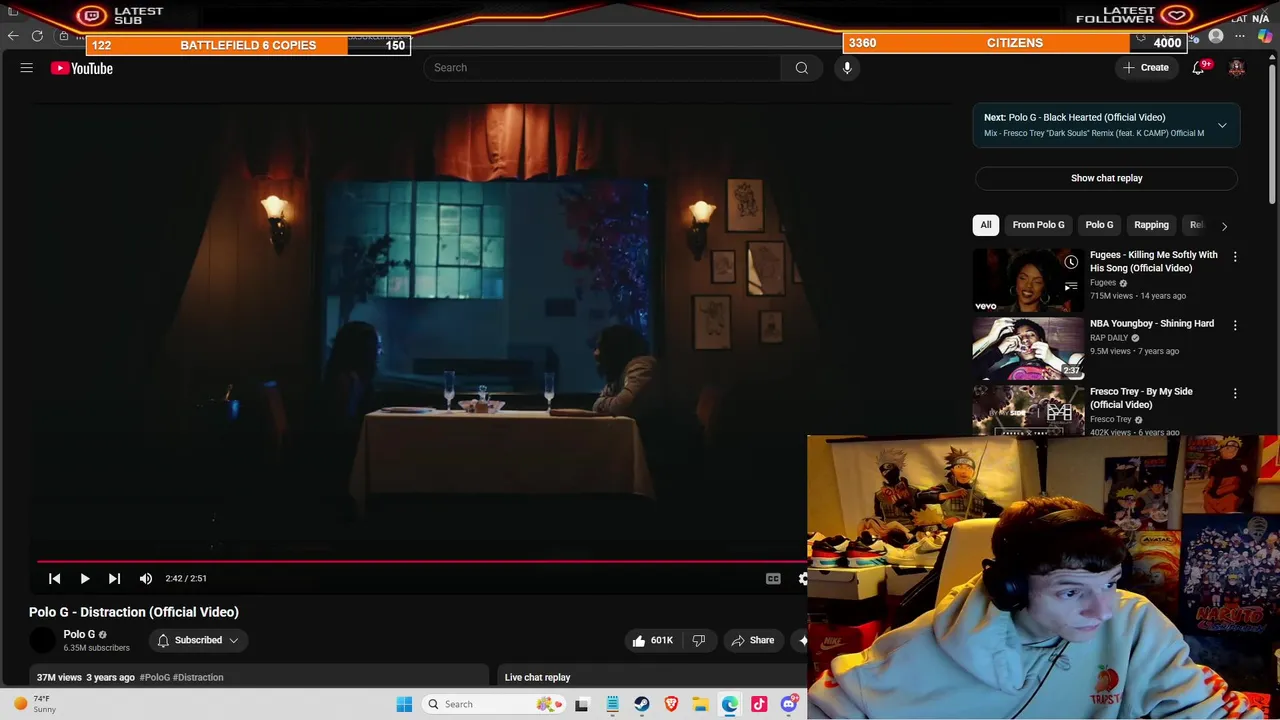The image size is (1280, 720).
Task: Open the Fresco Trey By My Side title
Action: coord(1141,398)
